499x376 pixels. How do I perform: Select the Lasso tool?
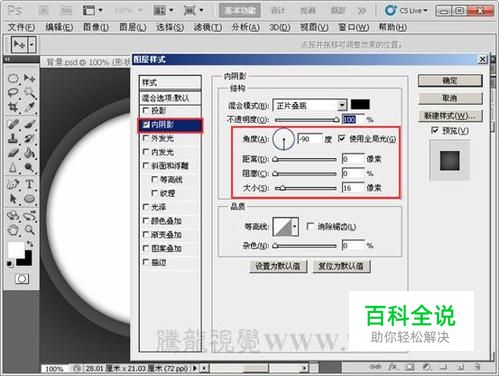point(13,93)
